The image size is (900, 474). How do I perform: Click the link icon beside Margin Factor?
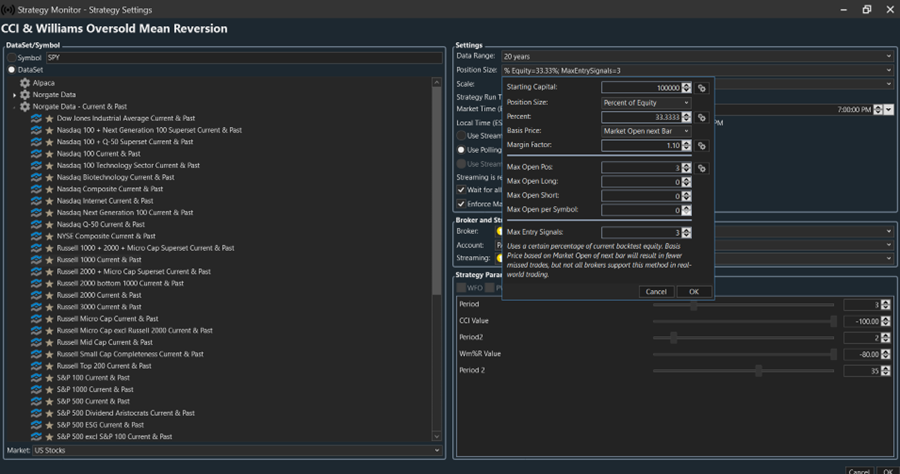(702, 146)
